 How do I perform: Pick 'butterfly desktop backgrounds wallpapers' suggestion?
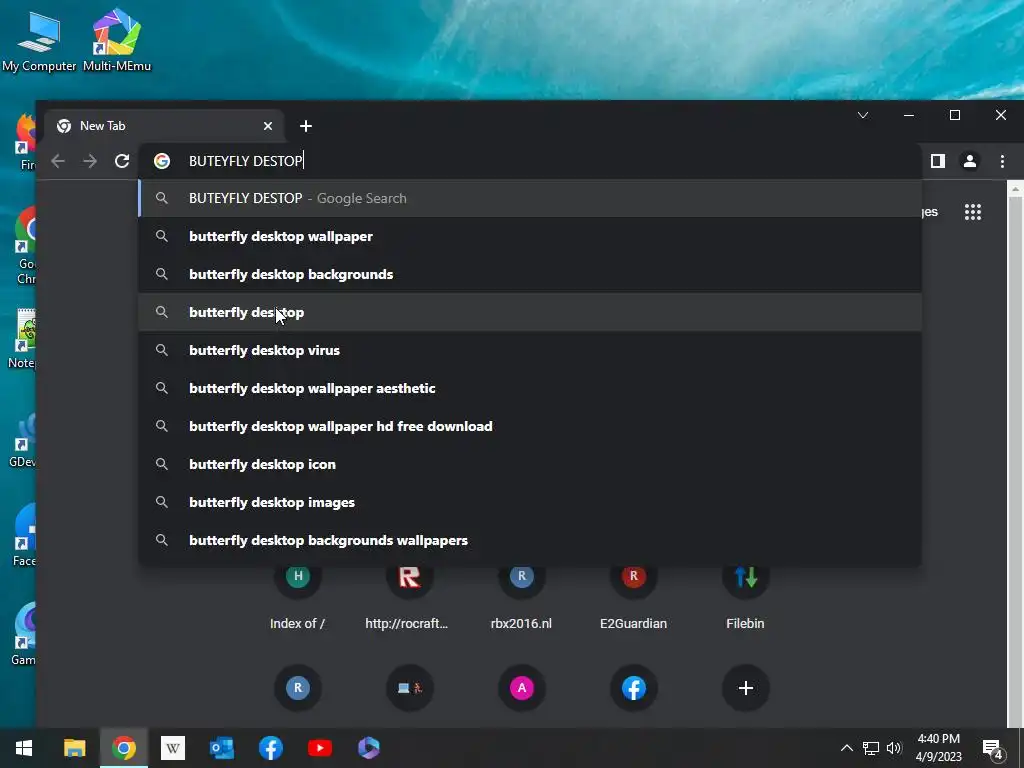coord(530,540)
